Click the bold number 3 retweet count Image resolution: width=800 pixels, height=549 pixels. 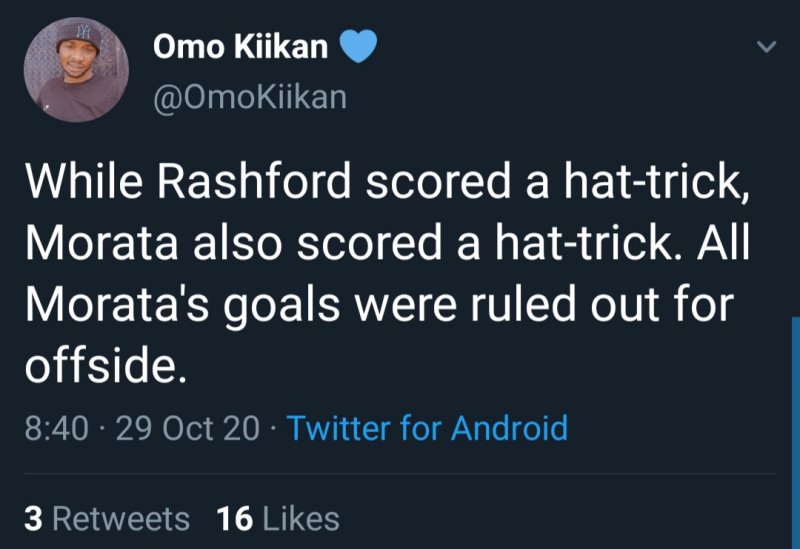tap(33, 519)
